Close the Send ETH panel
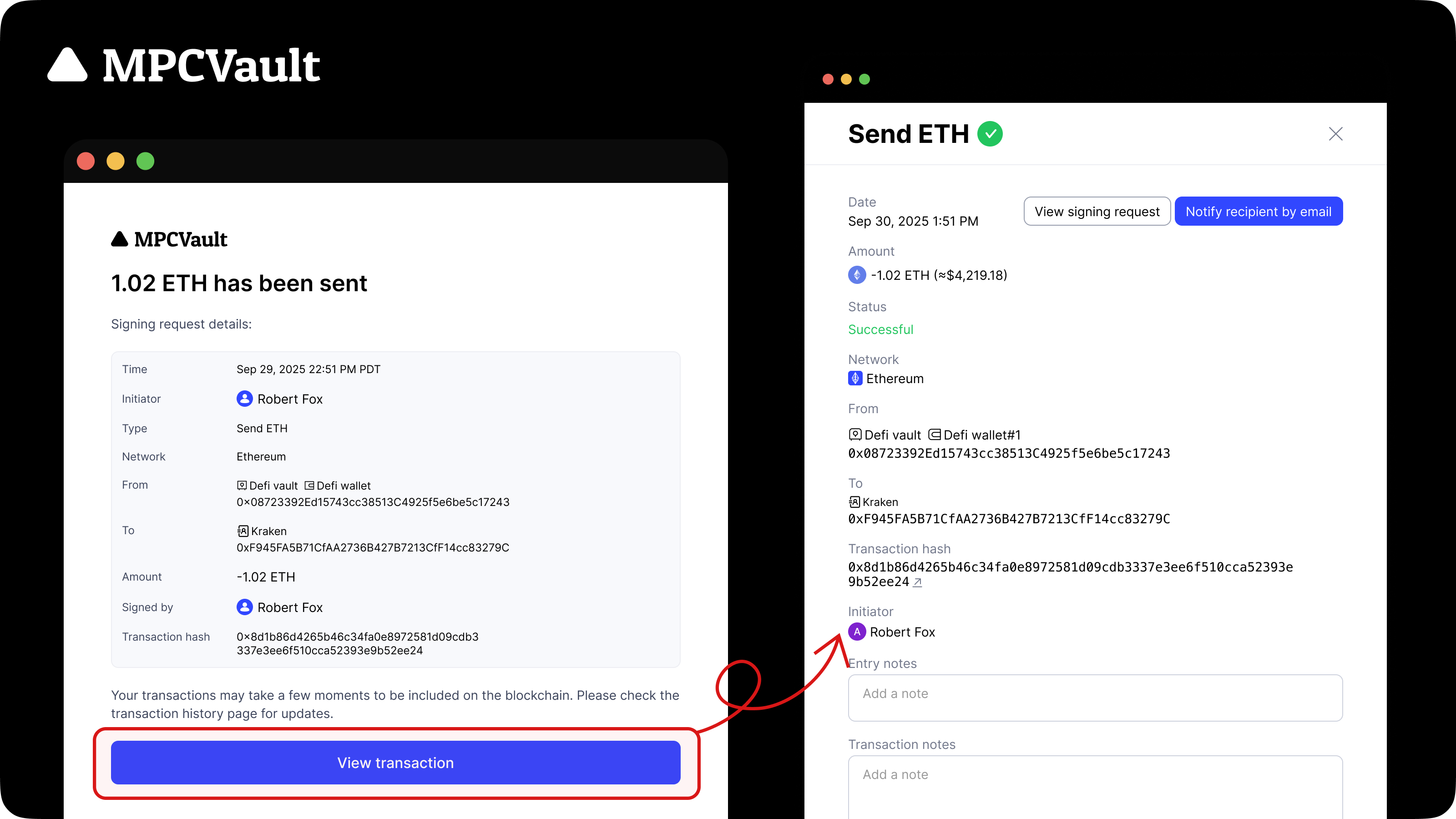Image resolution: width=1456 pixels, height=819 pixels. pos(1335,134)
